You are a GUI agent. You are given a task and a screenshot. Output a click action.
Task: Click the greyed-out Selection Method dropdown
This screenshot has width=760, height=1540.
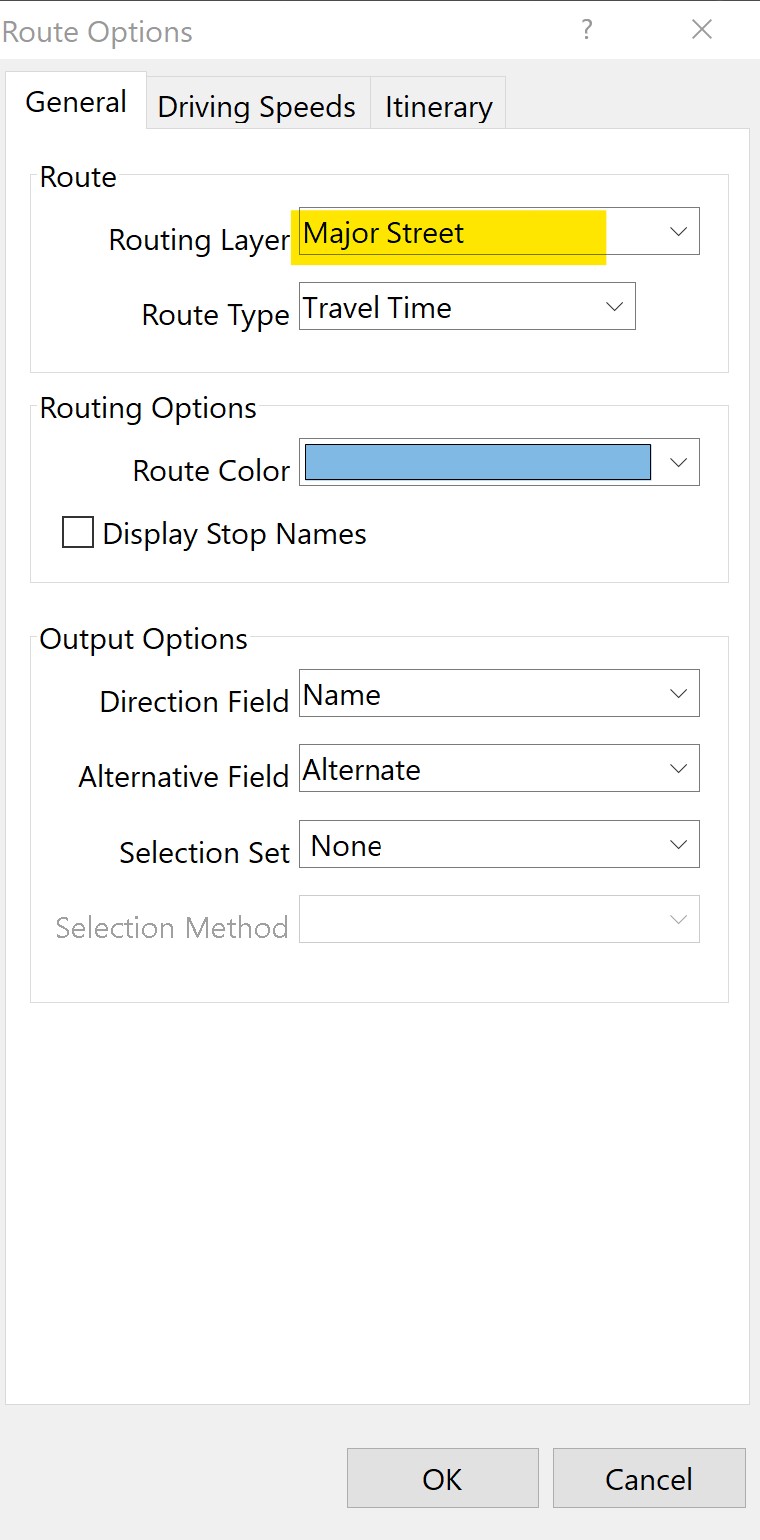(498, 920)
